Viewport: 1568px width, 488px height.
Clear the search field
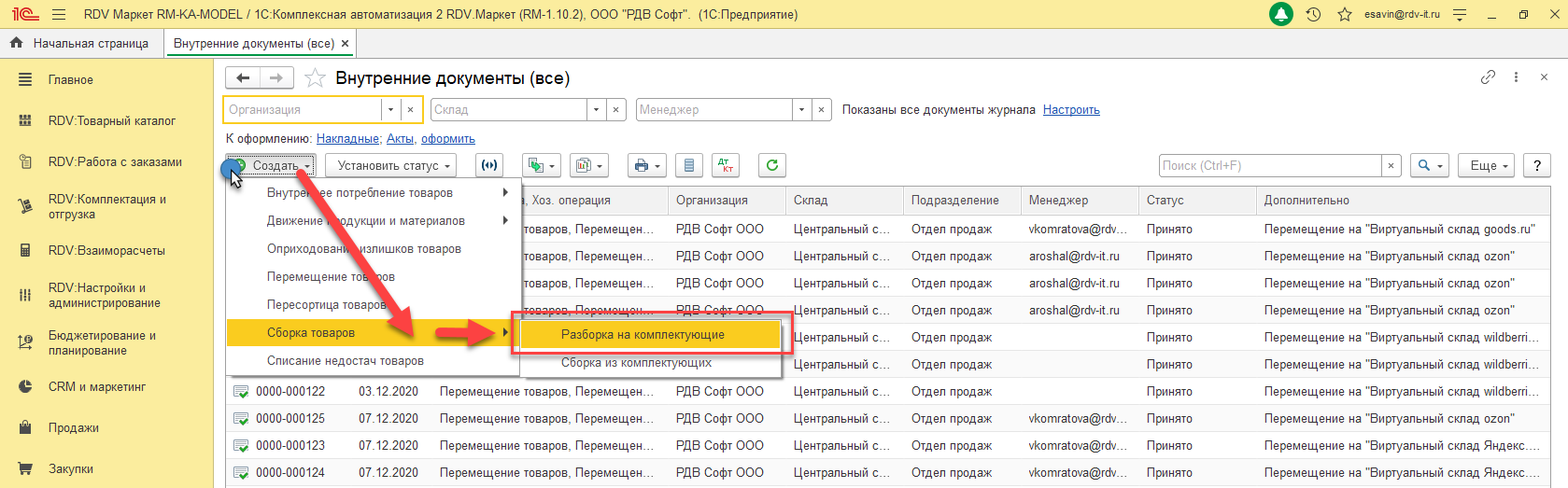click(x=1391, y=165)
